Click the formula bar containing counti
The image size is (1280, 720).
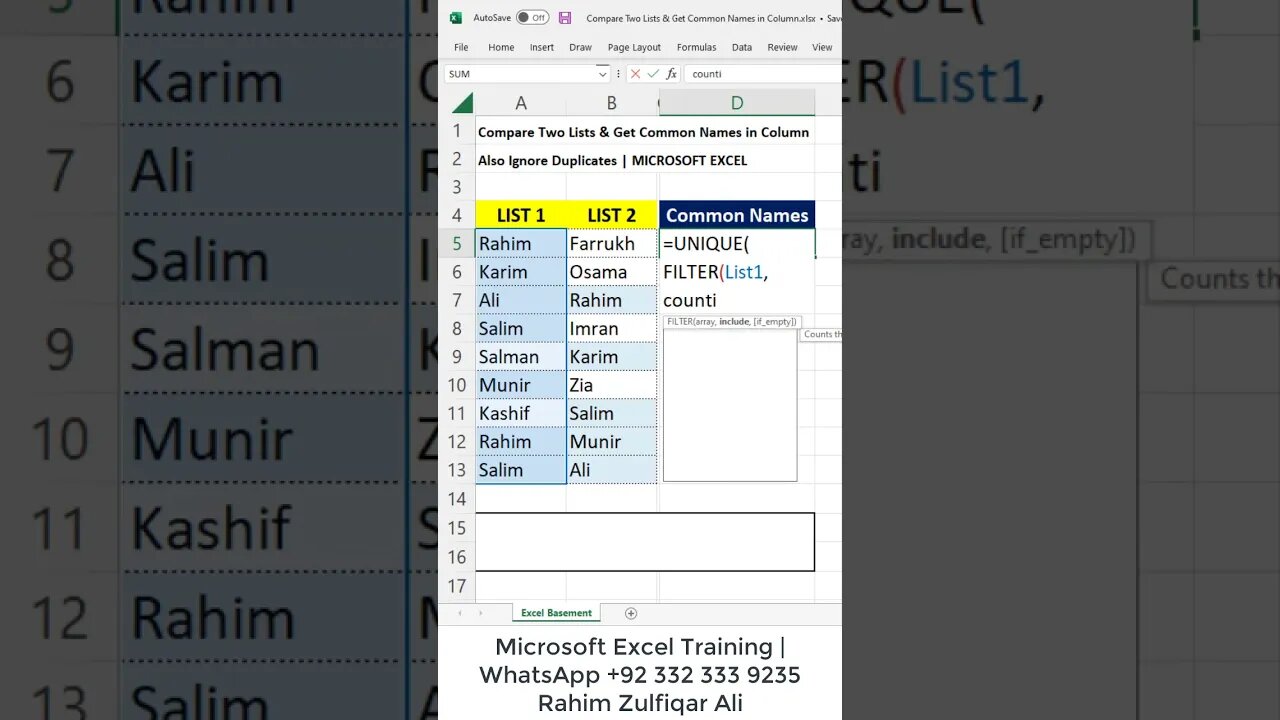762,74
